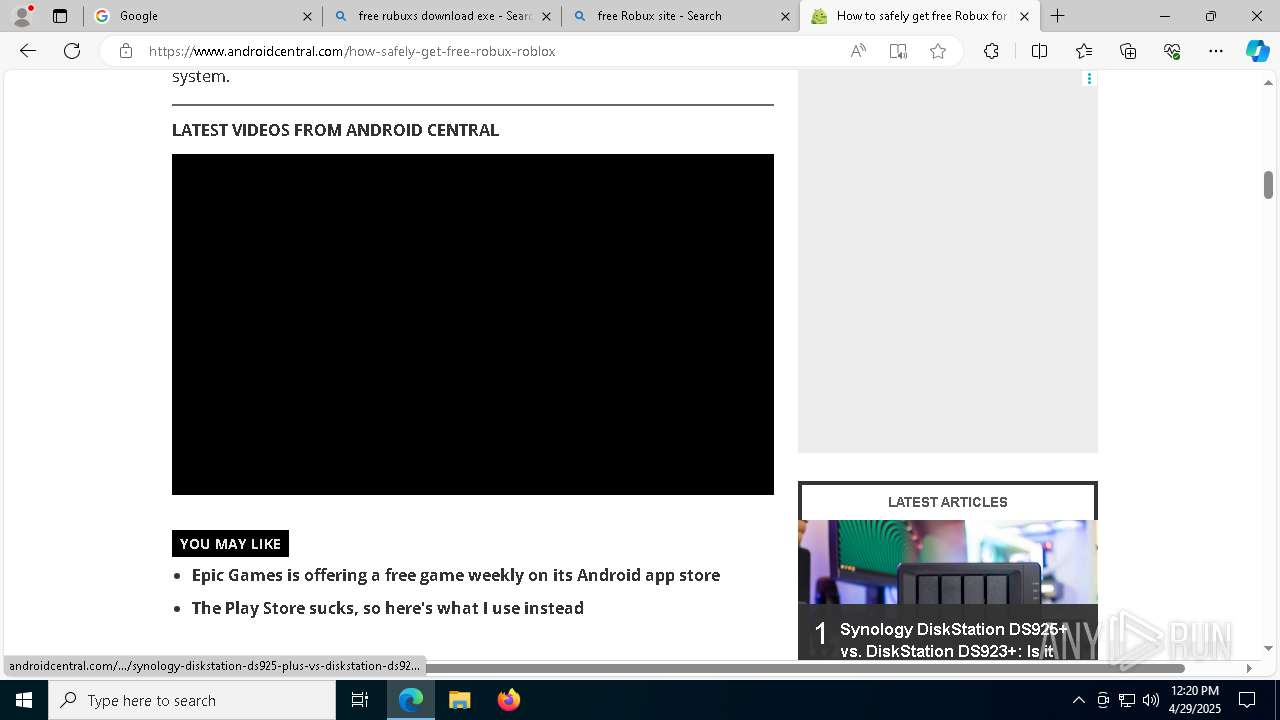
Task: Activate the Read aloud icon
Action: click(x=858, y=51)
